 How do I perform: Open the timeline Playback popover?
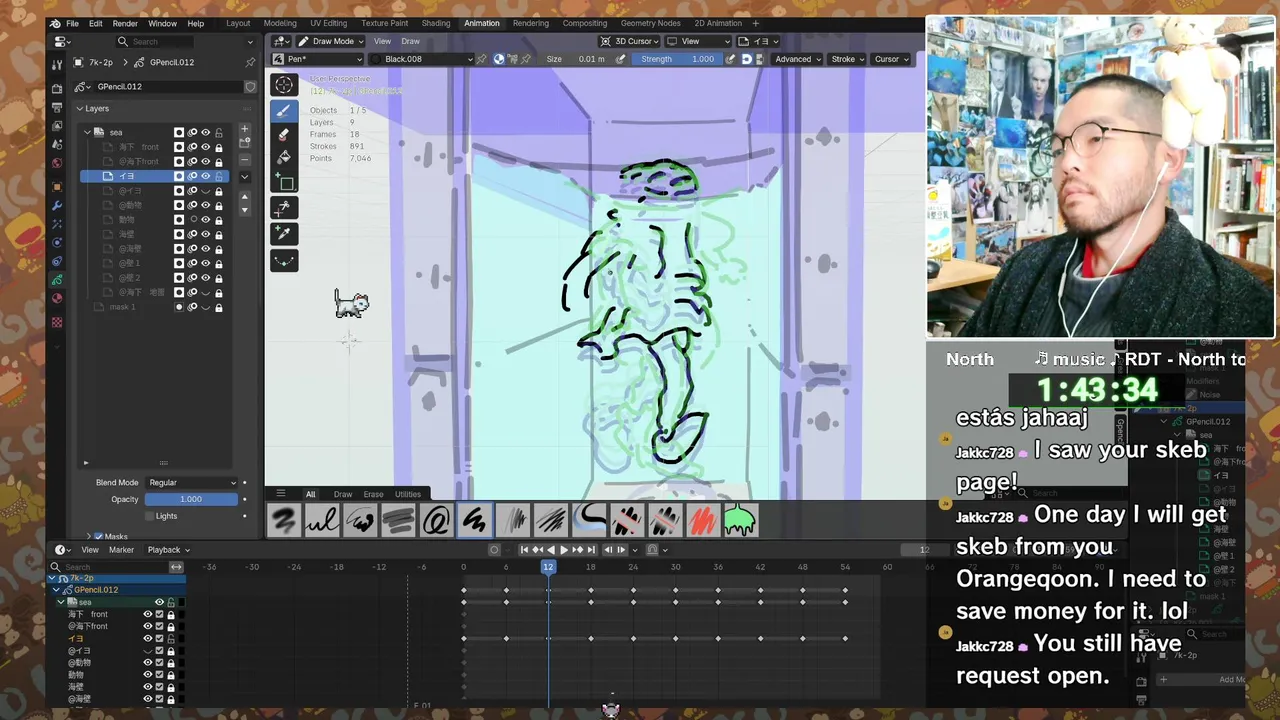[x=168, y=549]
